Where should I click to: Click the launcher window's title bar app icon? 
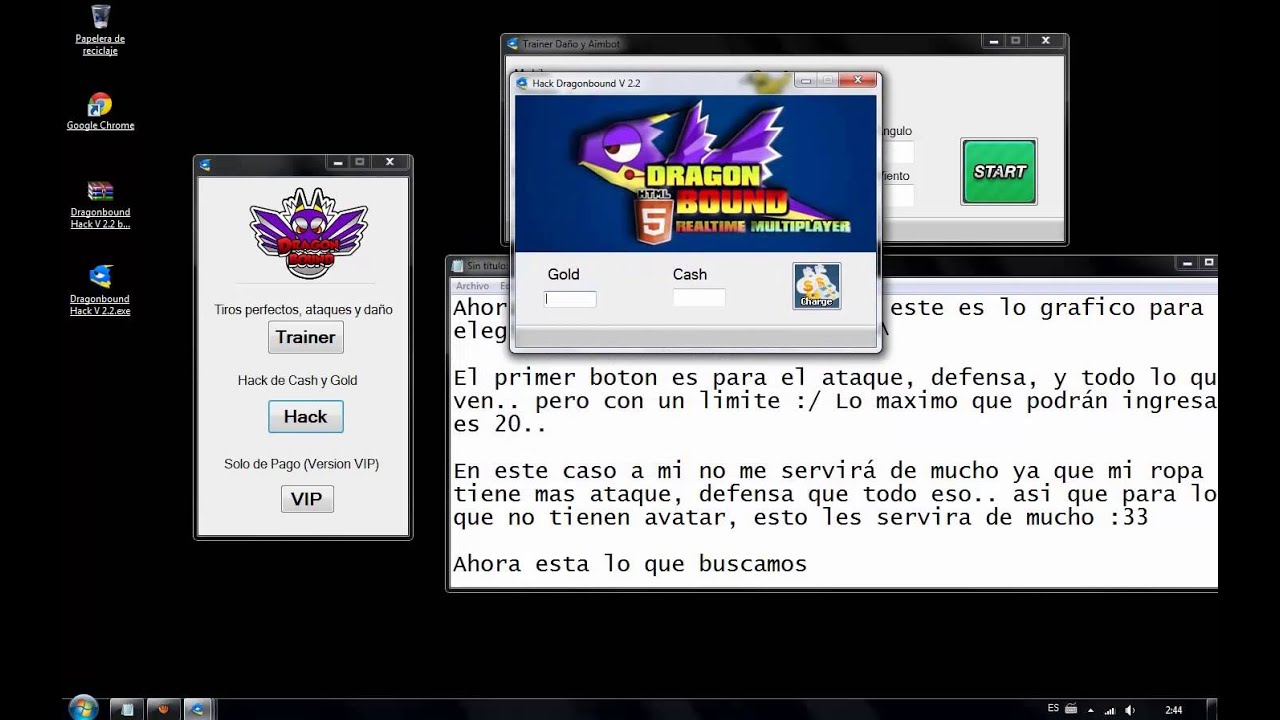coord(206,165)
